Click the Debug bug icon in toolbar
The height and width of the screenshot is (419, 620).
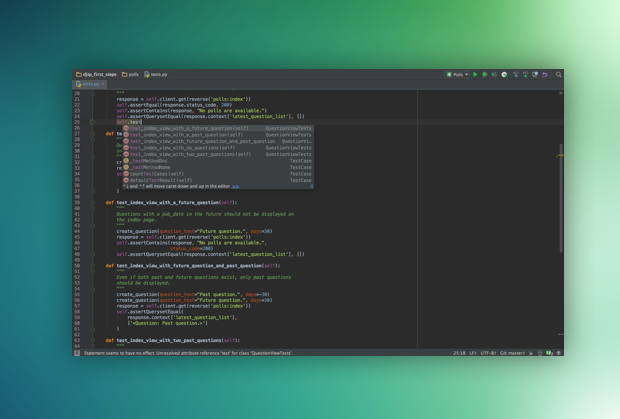(485, 74)
